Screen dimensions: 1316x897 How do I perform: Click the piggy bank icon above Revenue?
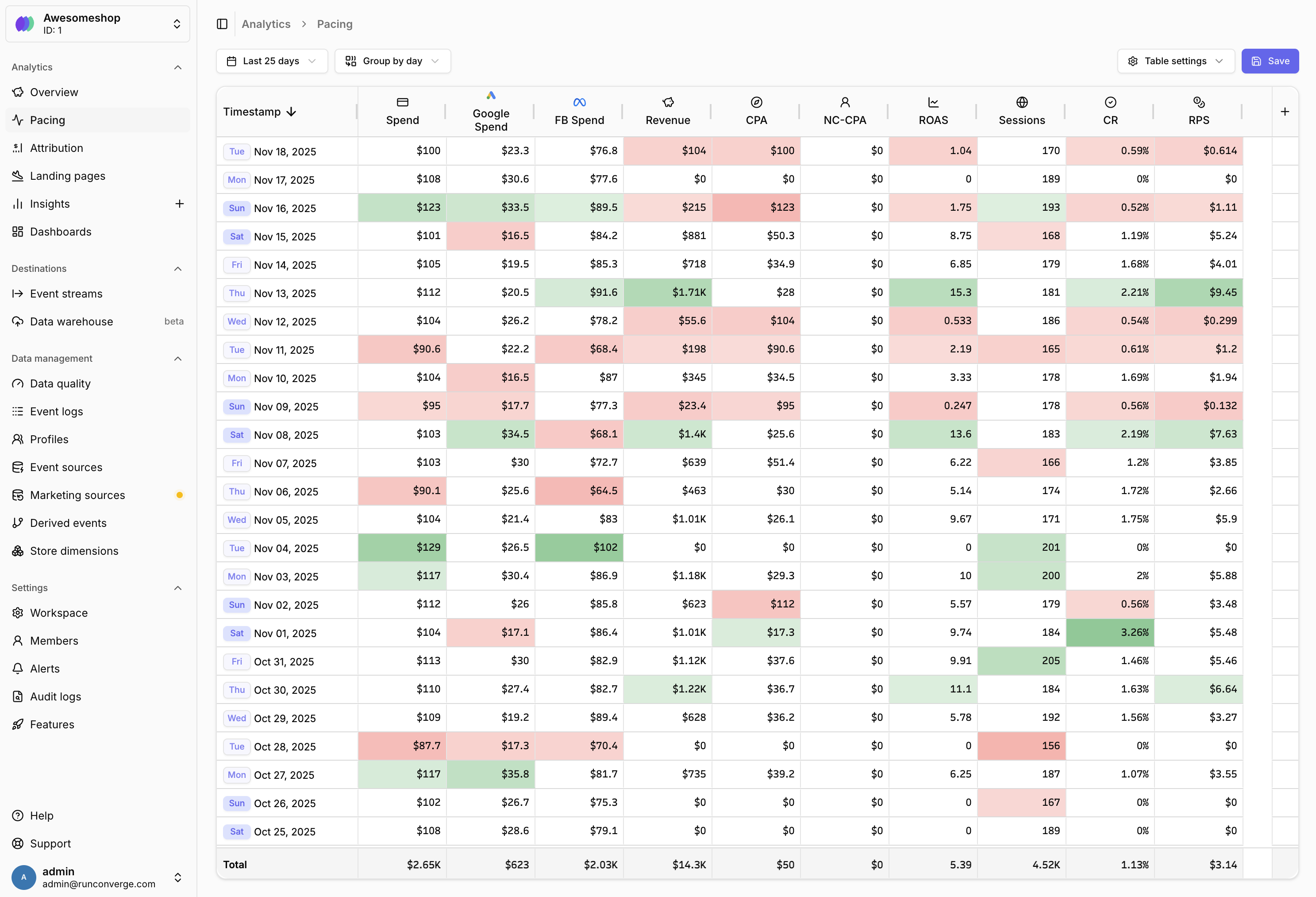668,102
